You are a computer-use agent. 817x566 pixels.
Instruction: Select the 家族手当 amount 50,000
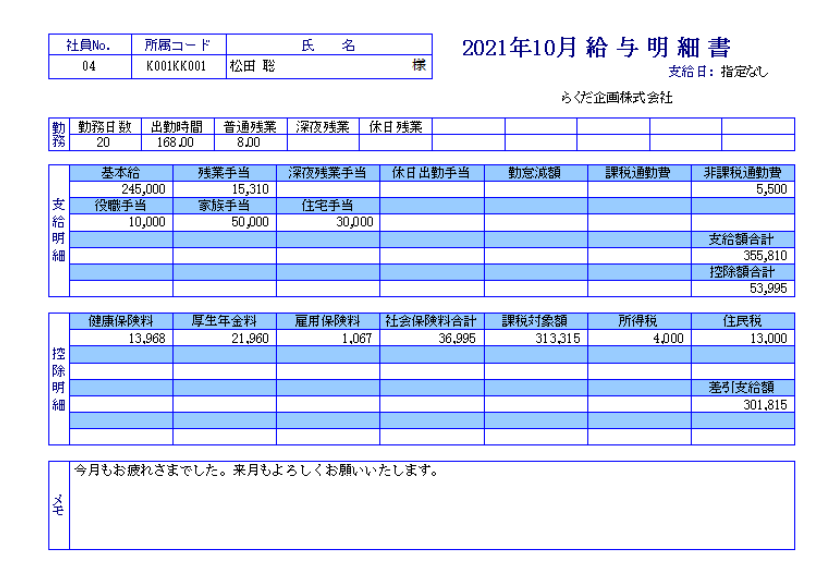pyautogui.click(x=249, y=222)
